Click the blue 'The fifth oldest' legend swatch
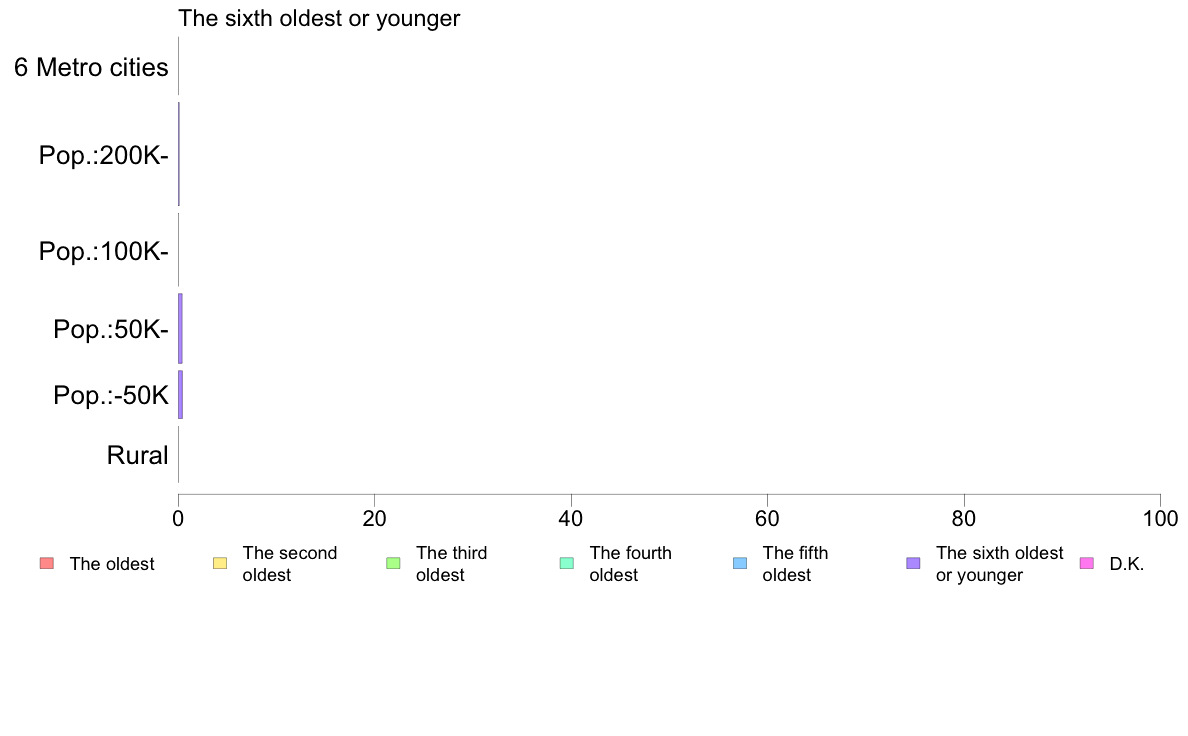The height and width of the screenshot is (736, 1188). coord(740,563)
